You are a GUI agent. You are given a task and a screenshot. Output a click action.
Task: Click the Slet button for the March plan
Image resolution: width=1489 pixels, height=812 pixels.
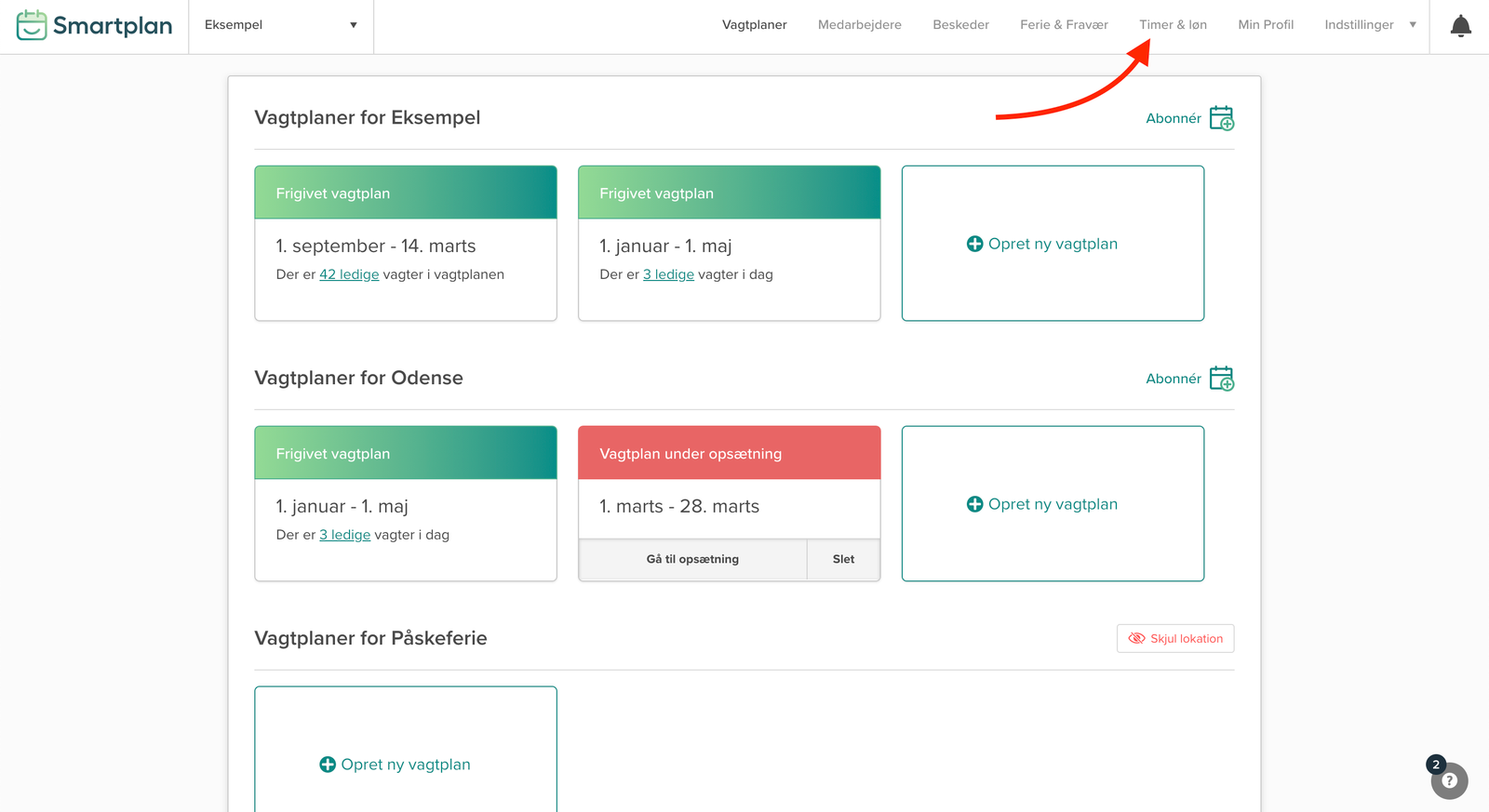843,559
